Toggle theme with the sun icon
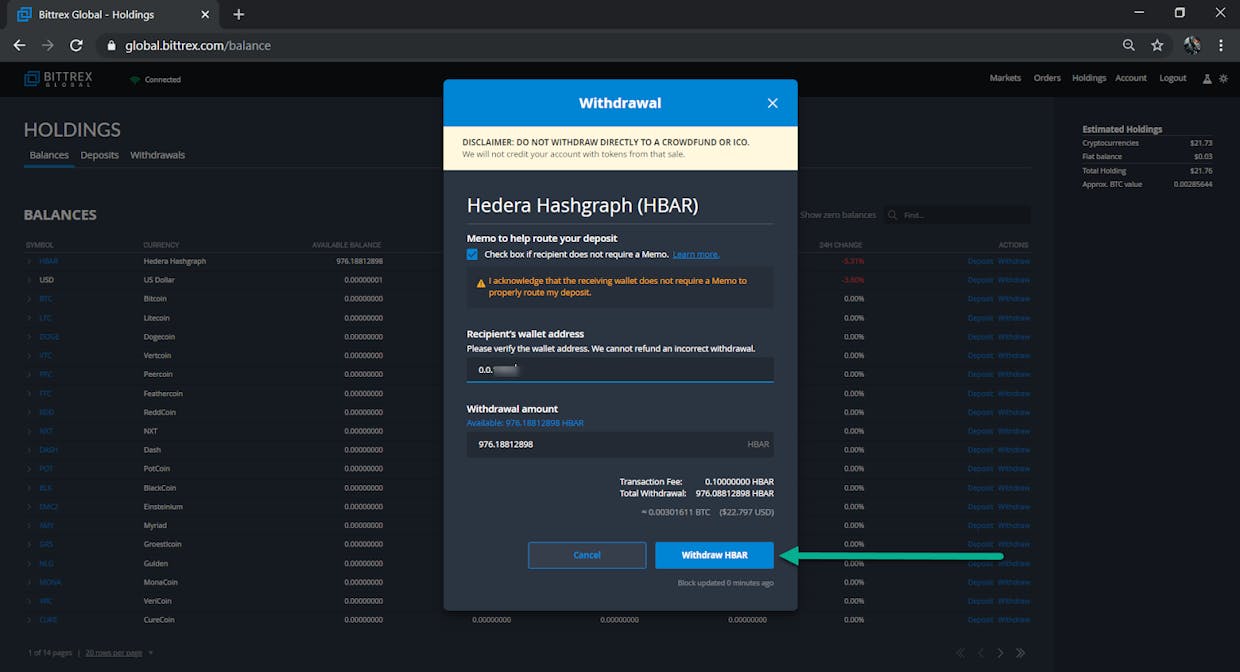The width and height of the screenshot is (1240, 672). (x=1222, y=78)
